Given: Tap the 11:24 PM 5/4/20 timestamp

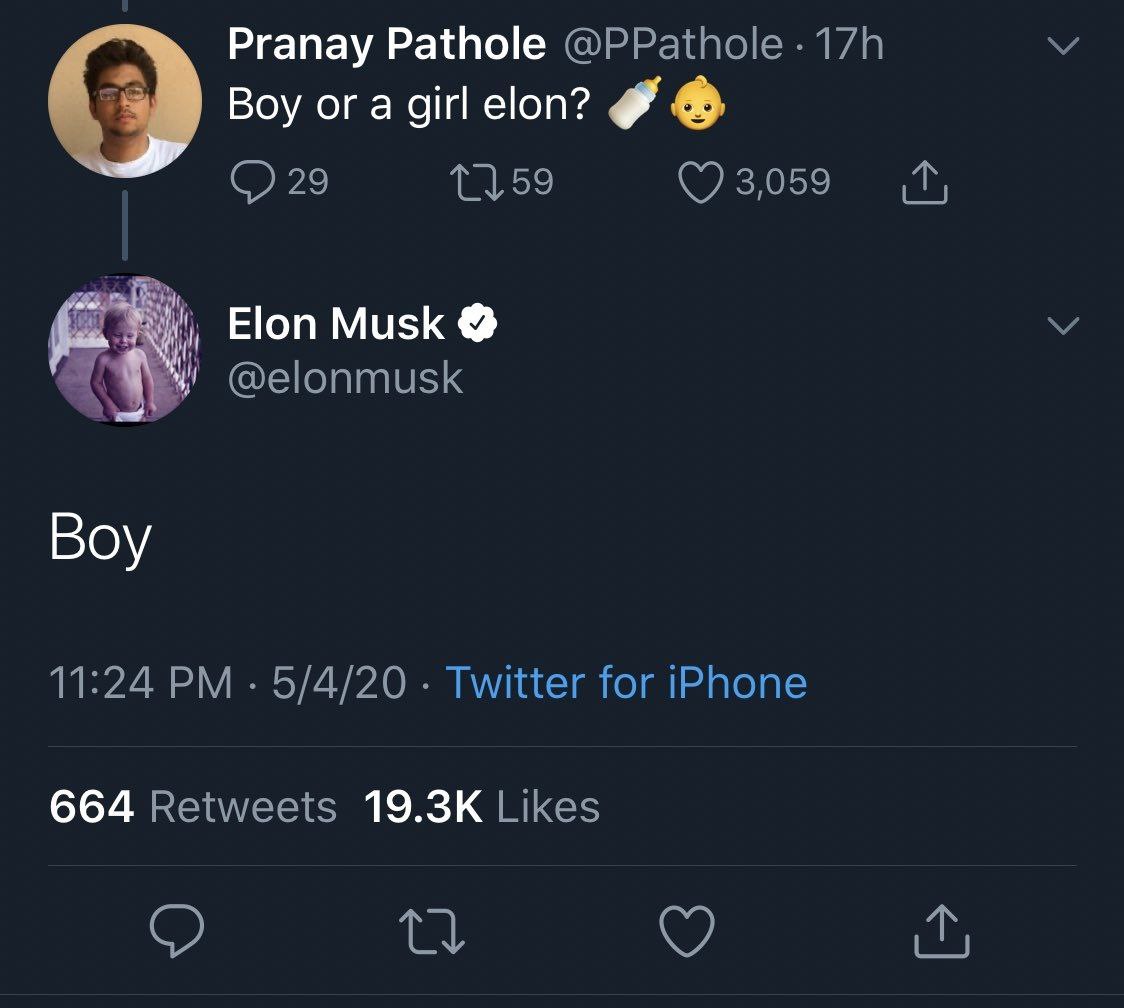Looking at the screenshot, I should (x=228, y=683).
